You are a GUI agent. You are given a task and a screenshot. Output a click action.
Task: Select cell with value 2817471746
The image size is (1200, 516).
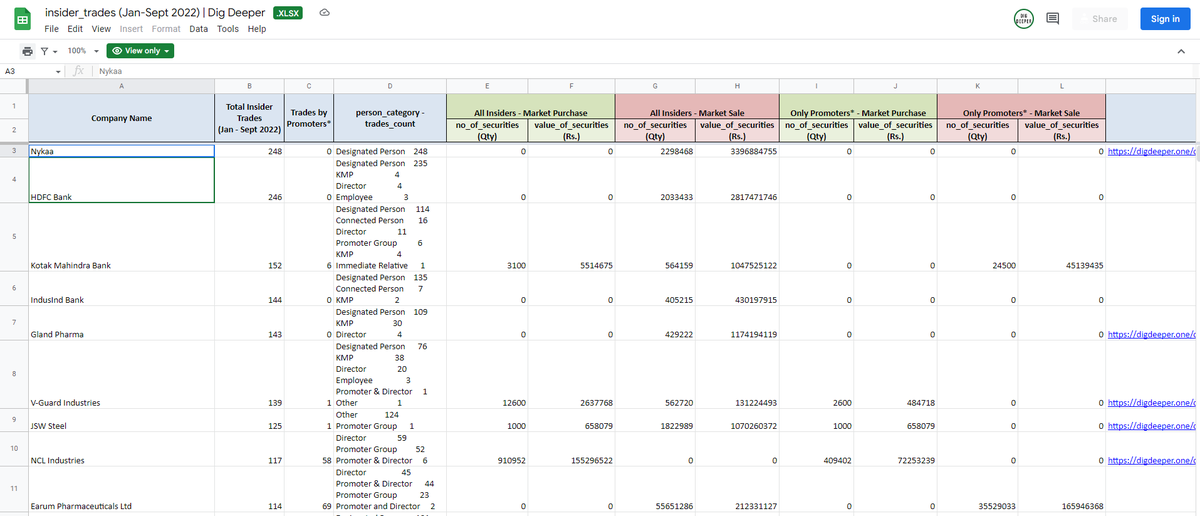pos(737,181)
